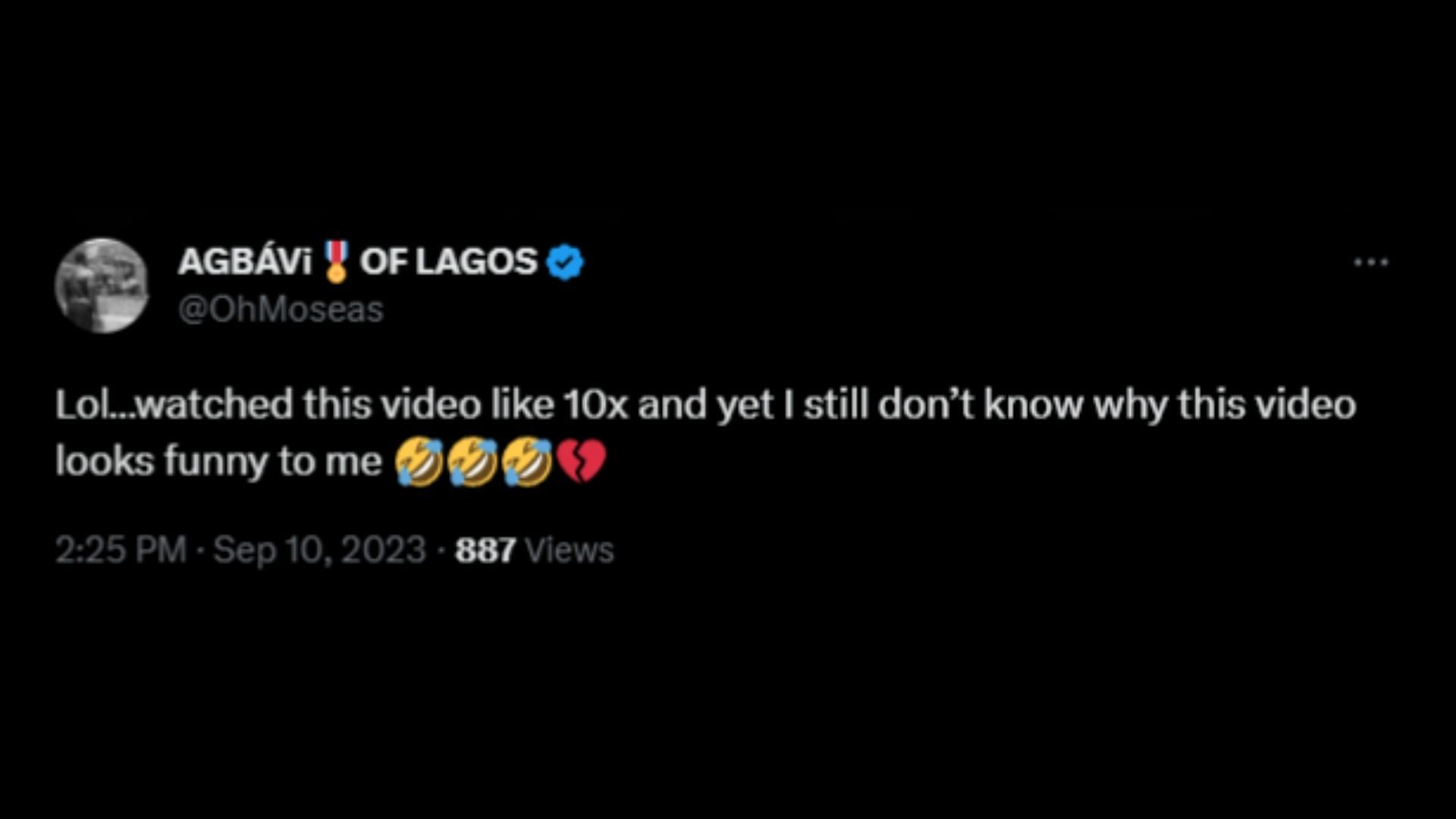Open the 2:25 PM timestamp link

121,550
